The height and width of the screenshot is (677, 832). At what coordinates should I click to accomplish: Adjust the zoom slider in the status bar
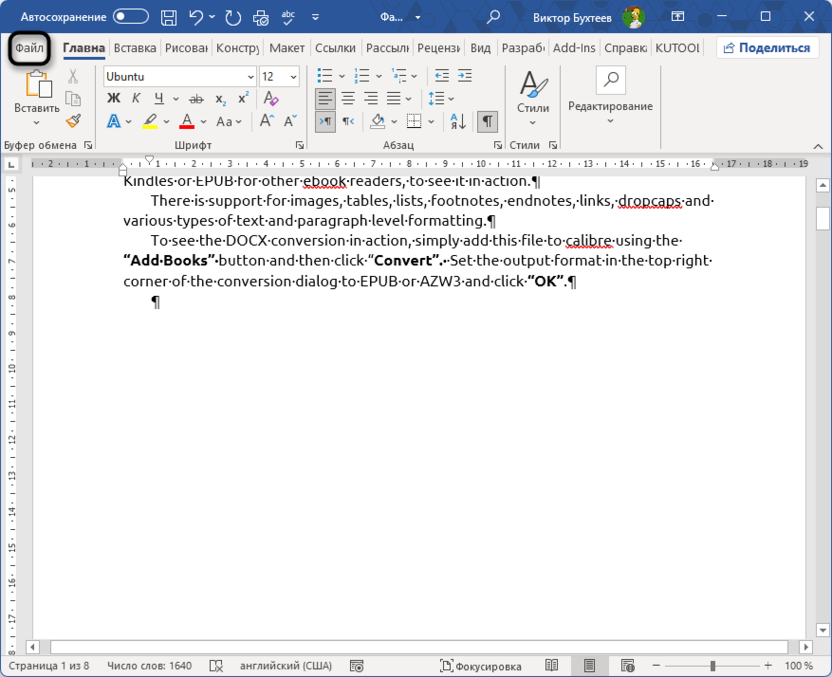pos(712,665)
